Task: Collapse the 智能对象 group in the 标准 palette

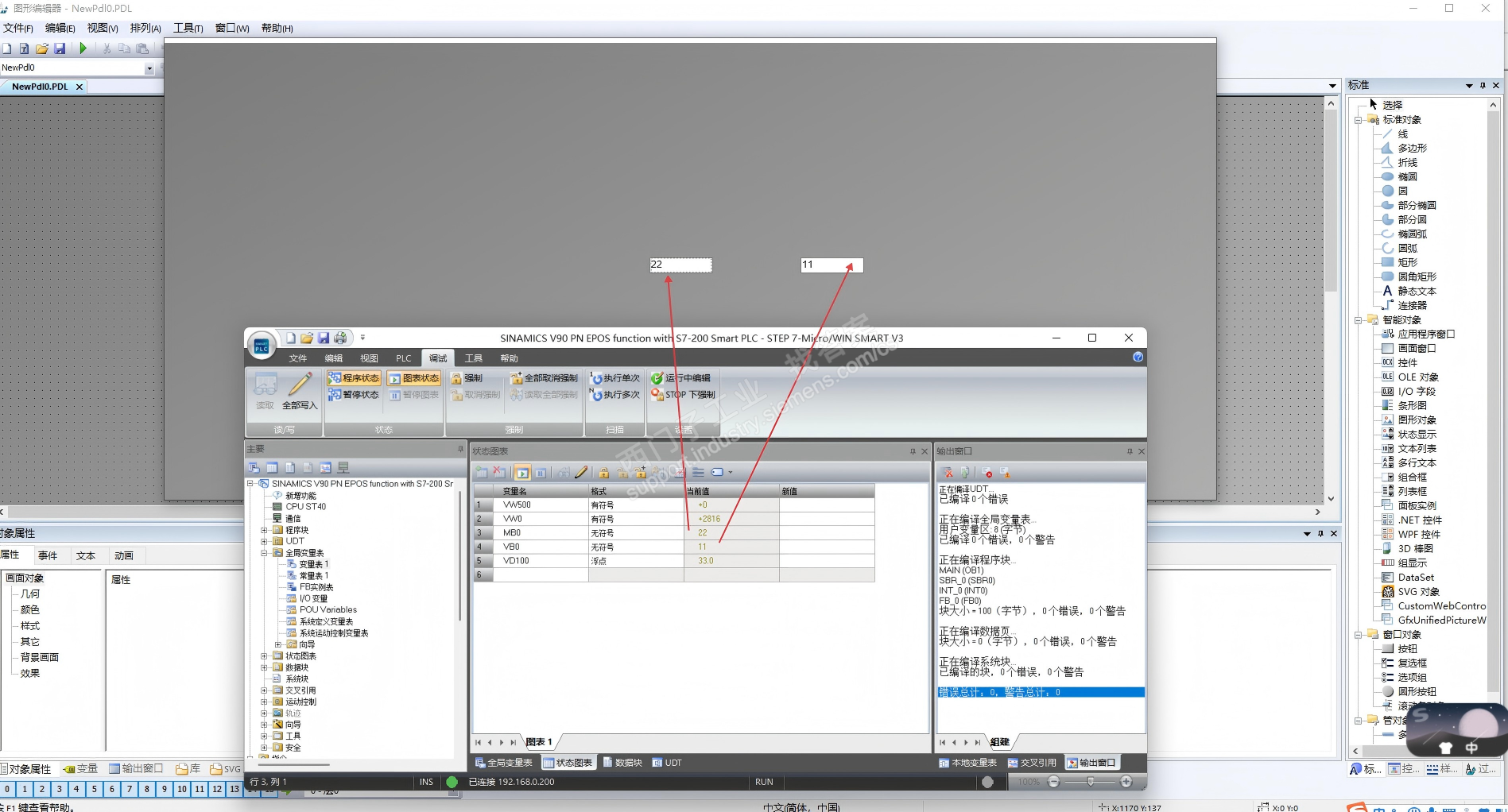Action: [x=1359, y=320]
